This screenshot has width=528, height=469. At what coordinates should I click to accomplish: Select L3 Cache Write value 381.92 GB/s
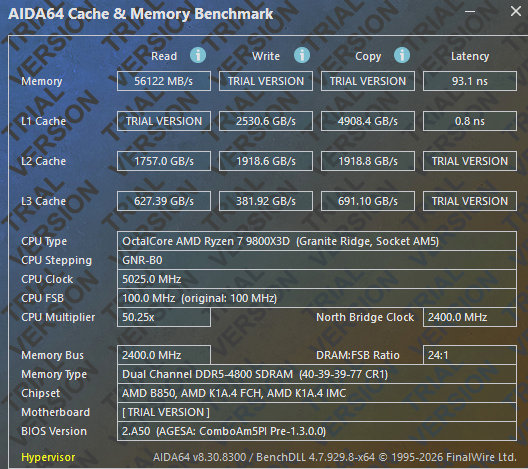(266, 201)
